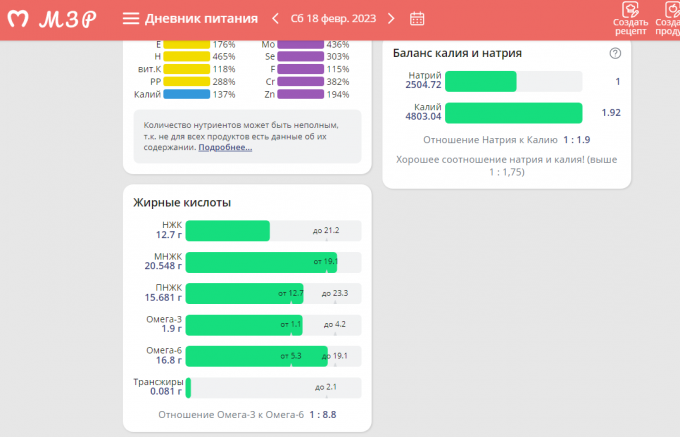Image resolution: width=680 pixels, height=437 pixels.
Task: Follow the Подробнее link
Action: [225, 147]
